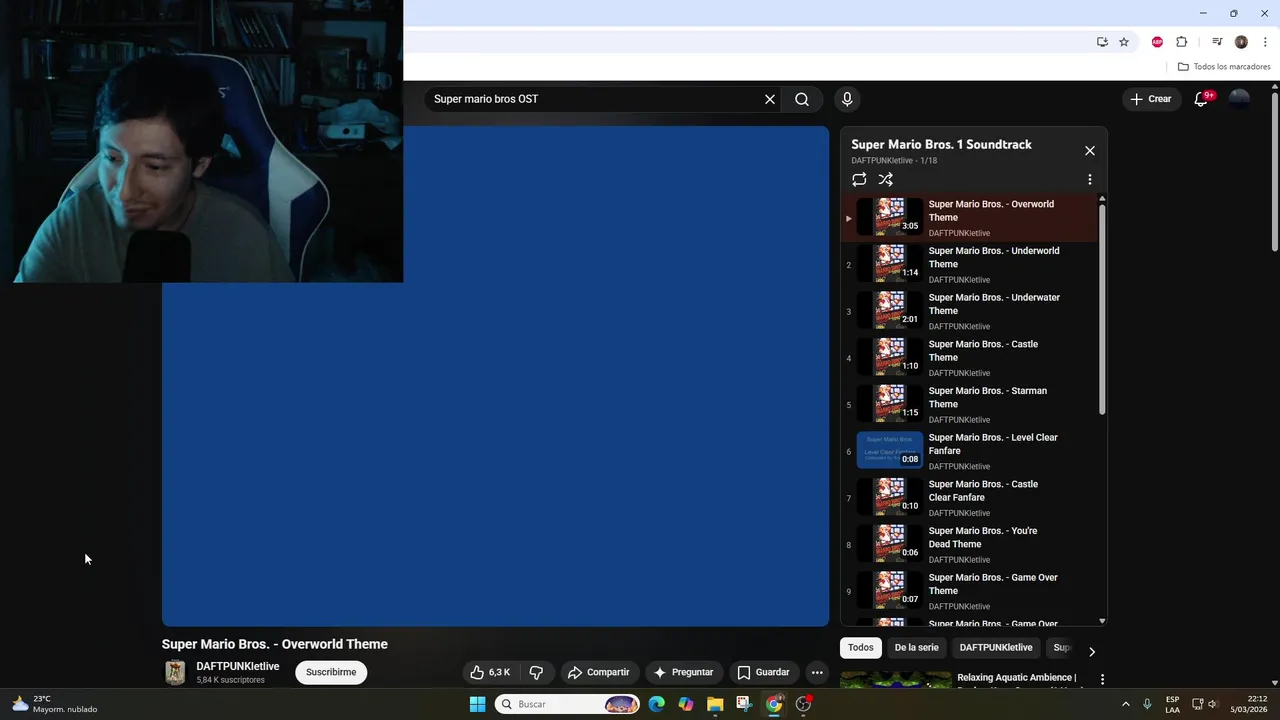The image size is (1280, 720).
Task: Open the YouTube notifications bell
Action: click(x=1202, y=99)
